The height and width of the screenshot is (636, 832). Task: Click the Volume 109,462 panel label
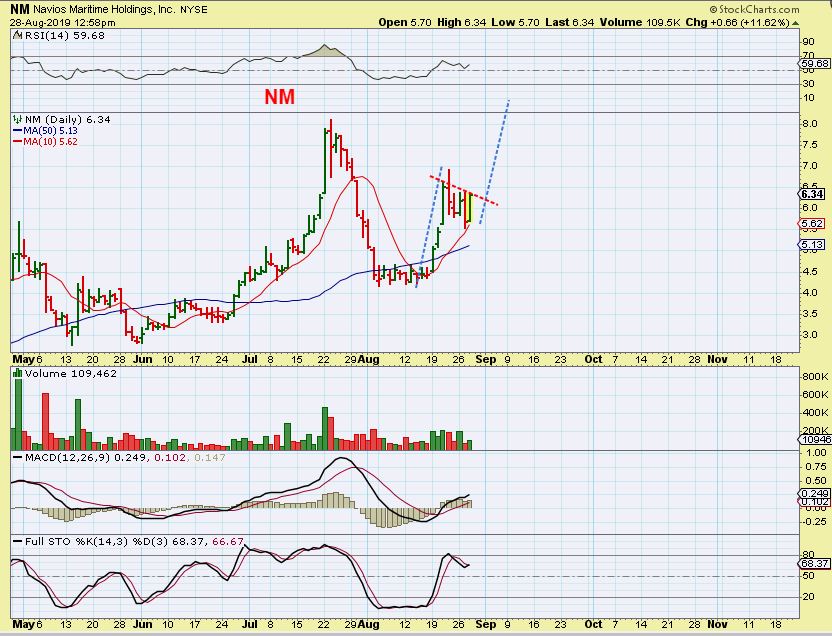pyautogui.click(x=71, y=373)
